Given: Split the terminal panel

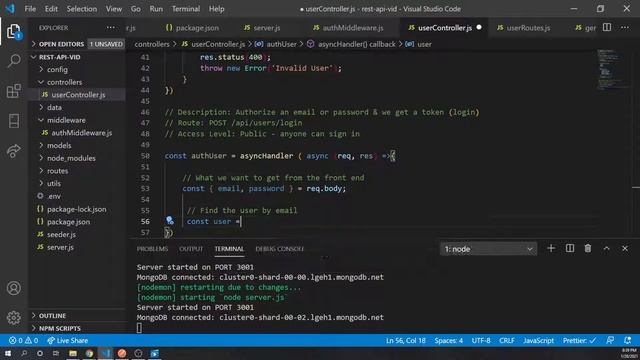Looking at the screenshot, I should [x=570, y=248].
